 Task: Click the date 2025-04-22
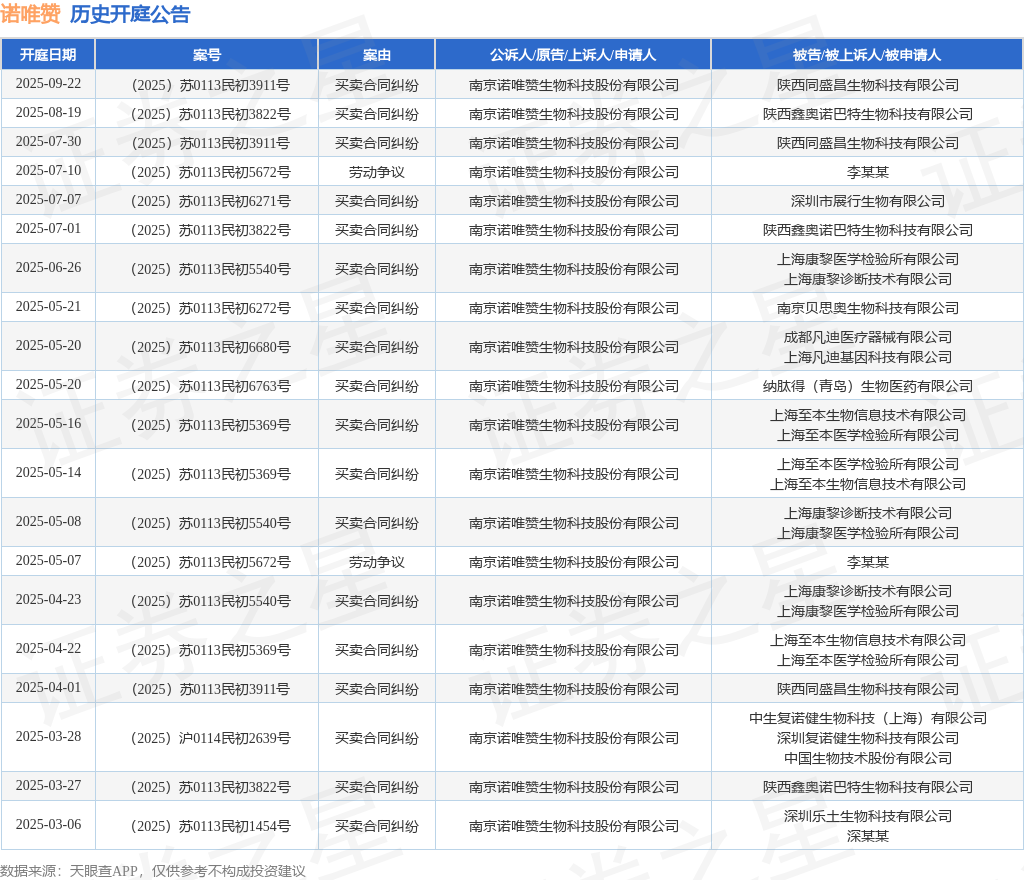(x=48, y=648)
